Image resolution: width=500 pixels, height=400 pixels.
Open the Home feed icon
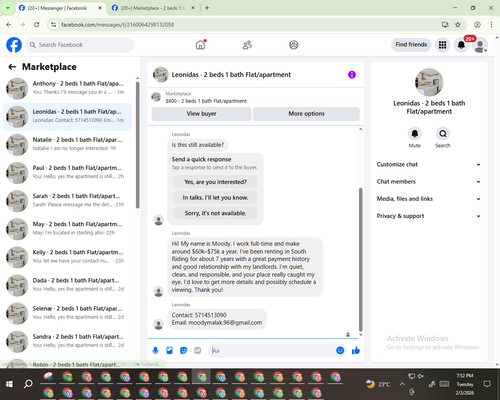tap(200, 45)
